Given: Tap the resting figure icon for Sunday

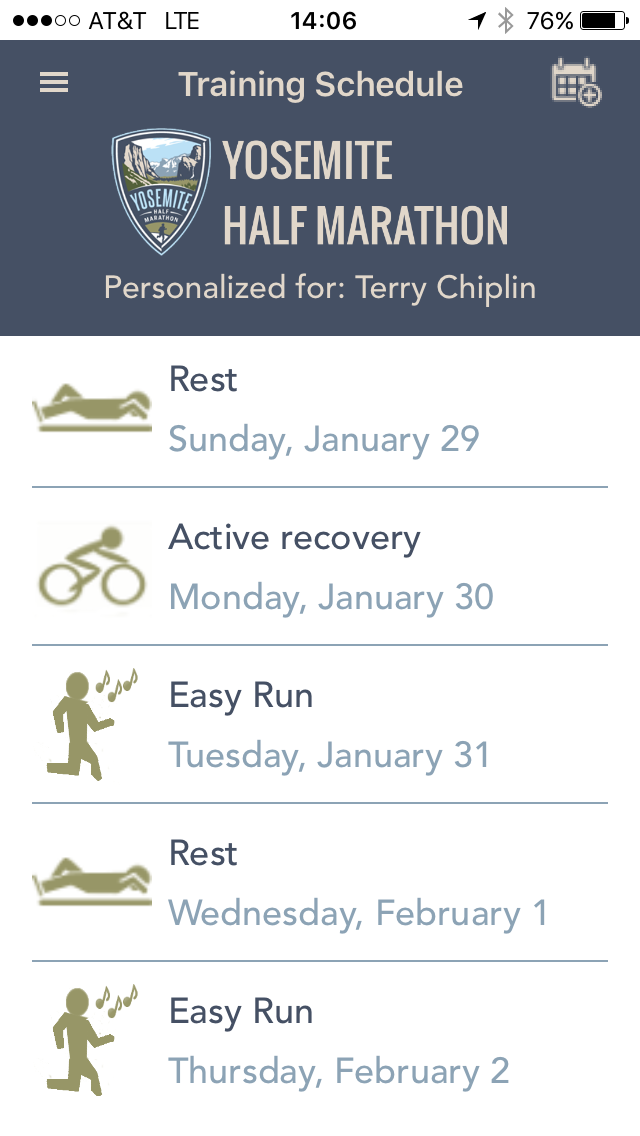Looking at the screenshot, I should 92,408.
